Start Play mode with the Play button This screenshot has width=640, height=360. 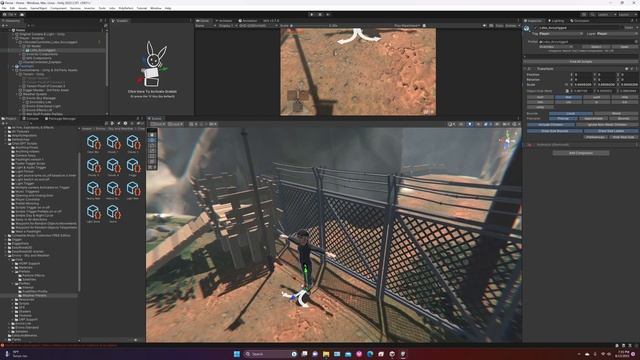[x=312, y=14]
